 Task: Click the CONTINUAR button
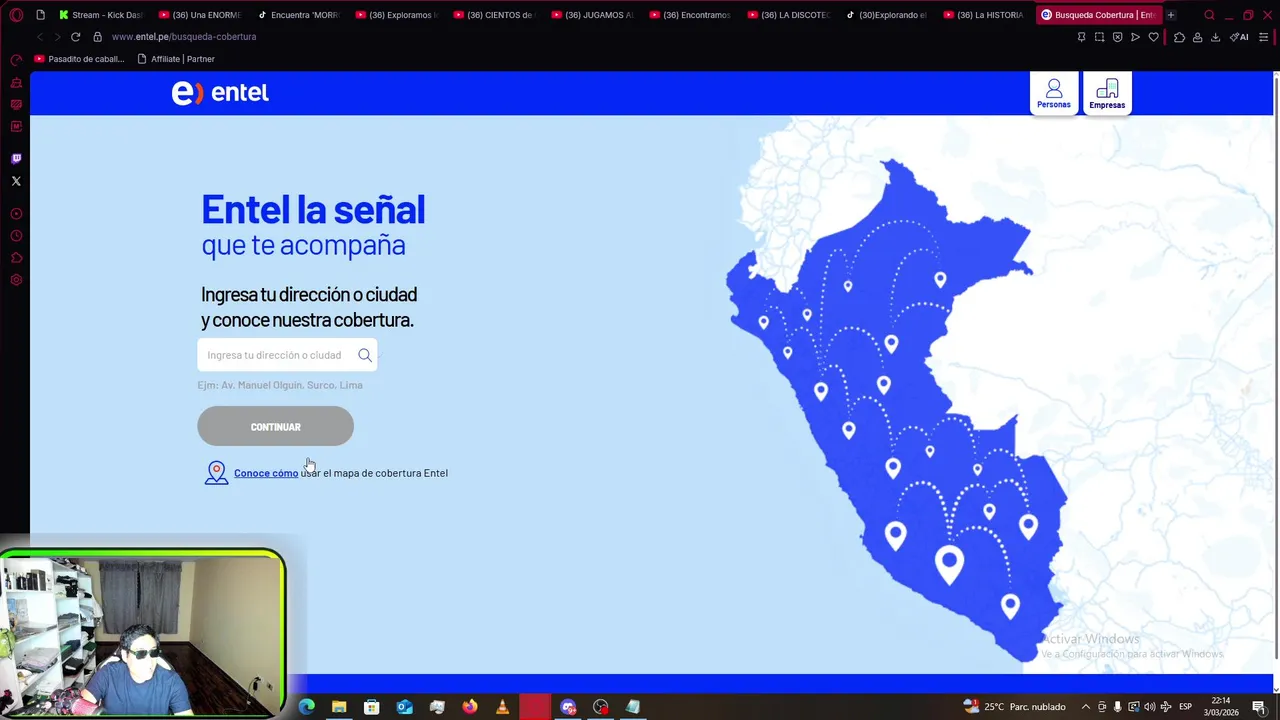coord(275,426)
